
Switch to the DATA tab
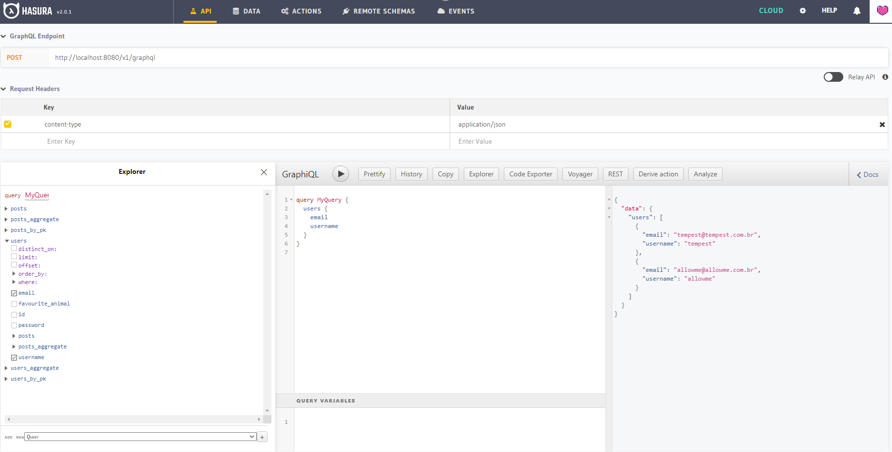coord(246,11)
